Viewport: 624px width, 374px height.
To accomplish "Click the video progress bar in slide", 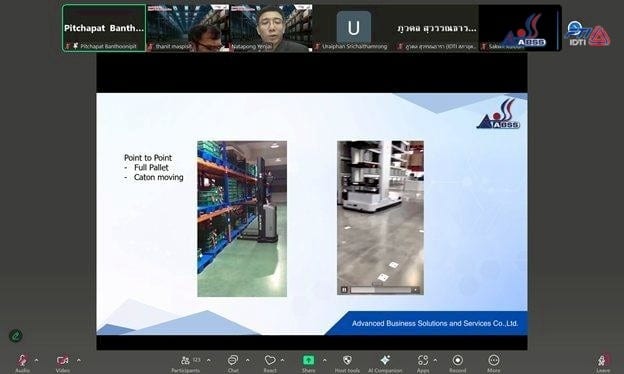I will (x=381, y=290).
